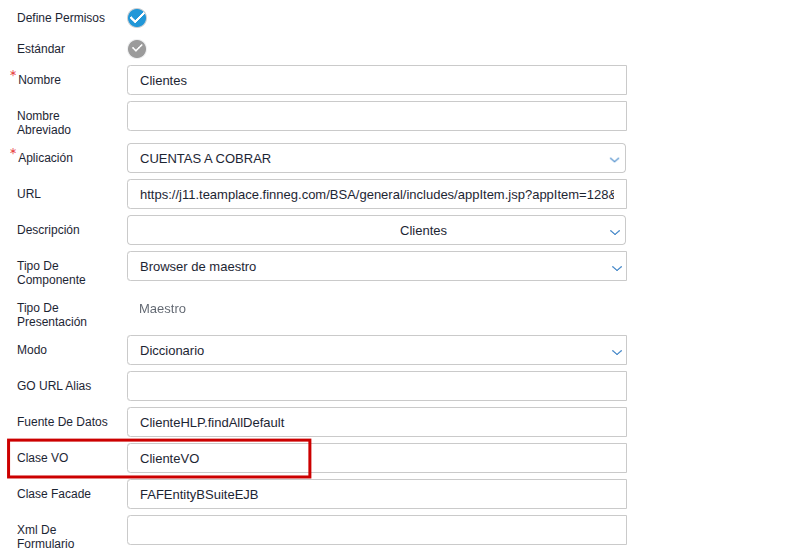The height and width of the screenshot is (556, 787).
Task: Click the URL input field
Action: [376, 194]
